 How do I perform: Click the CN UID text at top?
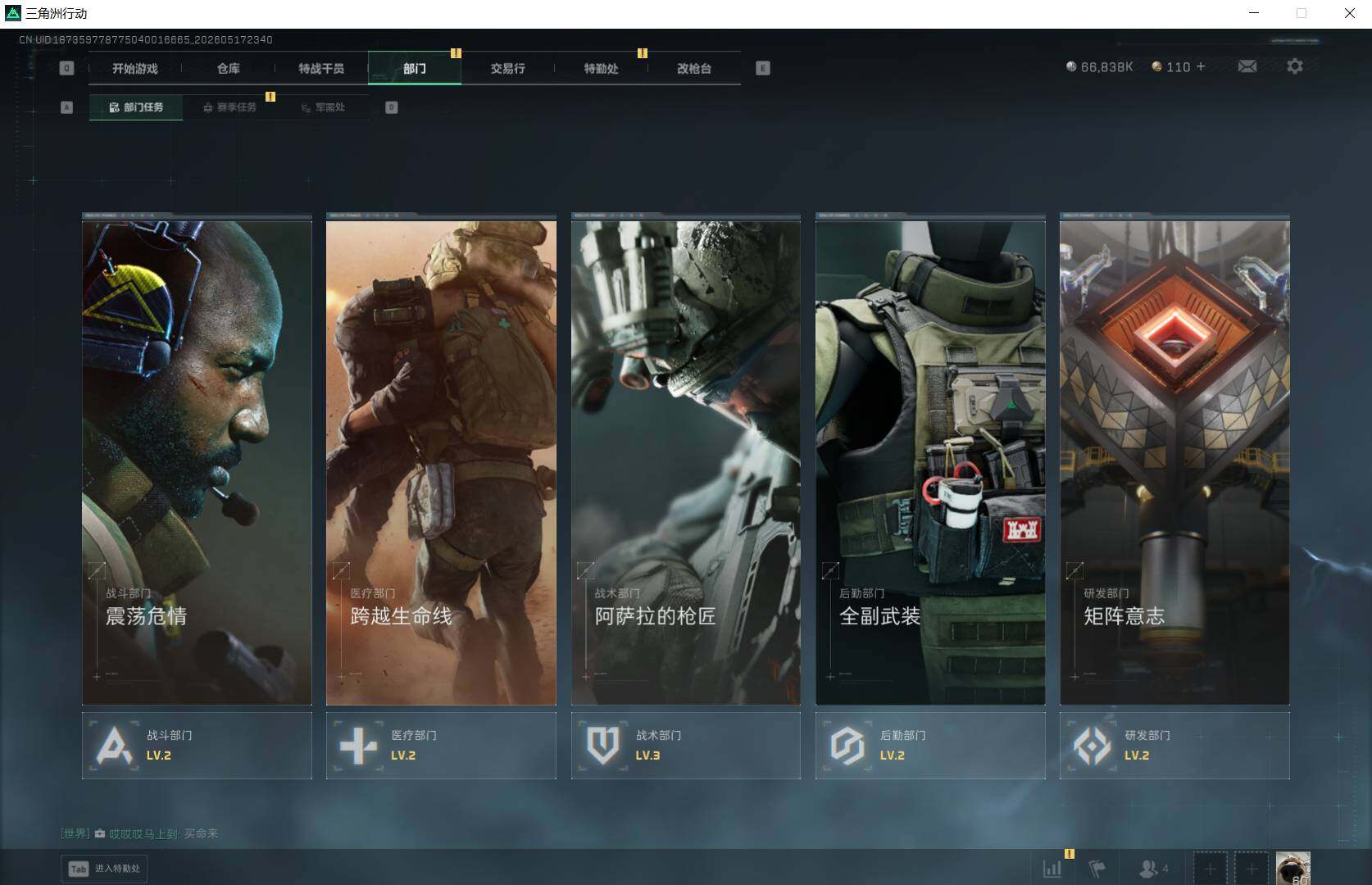click(146, 39)
